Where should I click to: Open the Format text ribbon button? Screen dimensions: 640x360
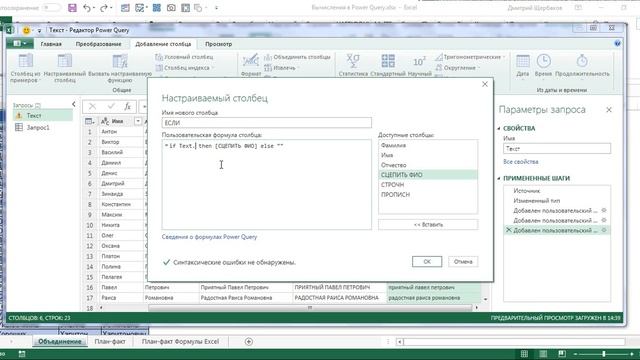[251, 65]
